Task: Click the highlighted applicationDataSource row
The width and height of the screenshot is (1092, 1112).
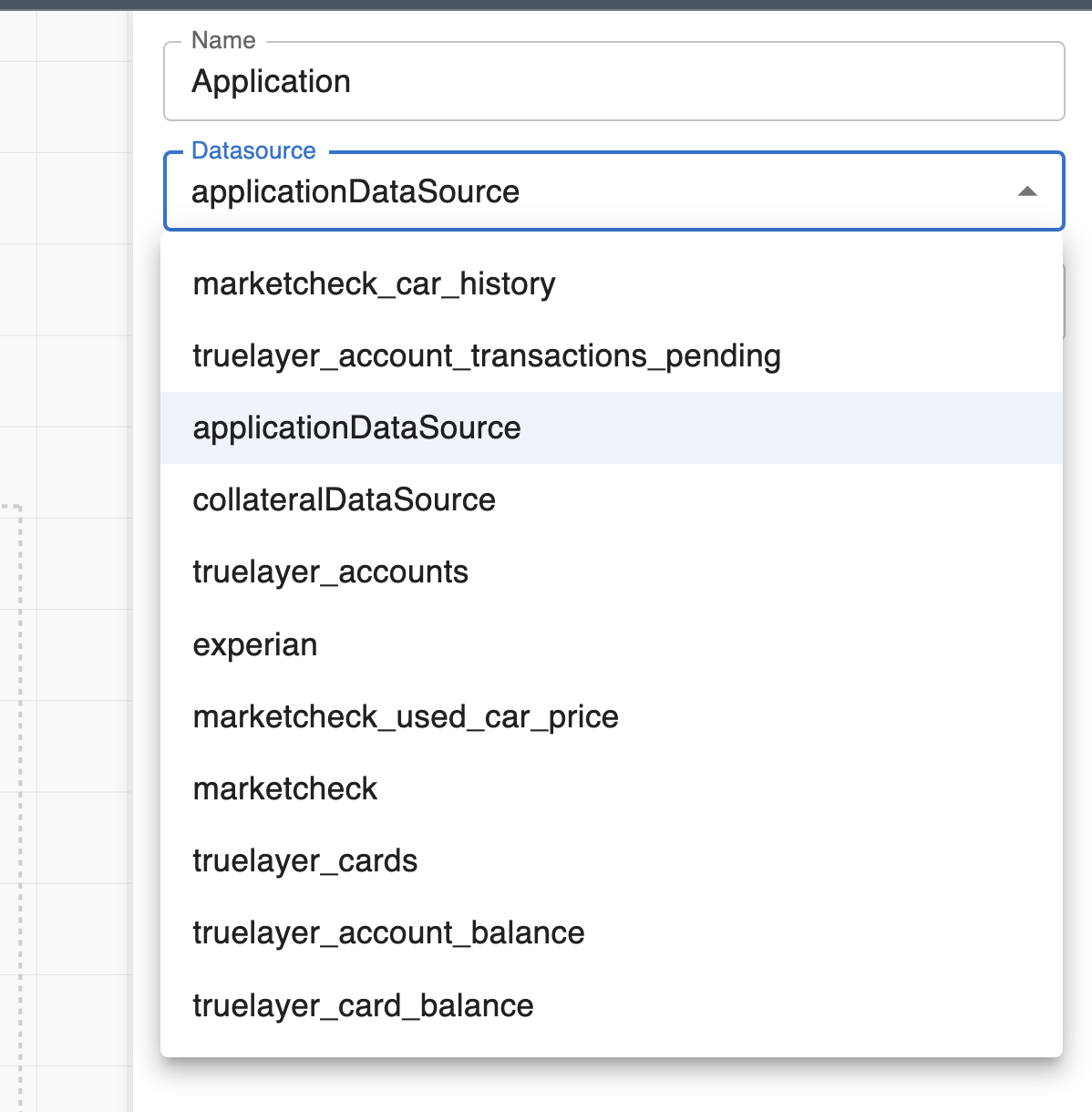Action: point(356,427)
